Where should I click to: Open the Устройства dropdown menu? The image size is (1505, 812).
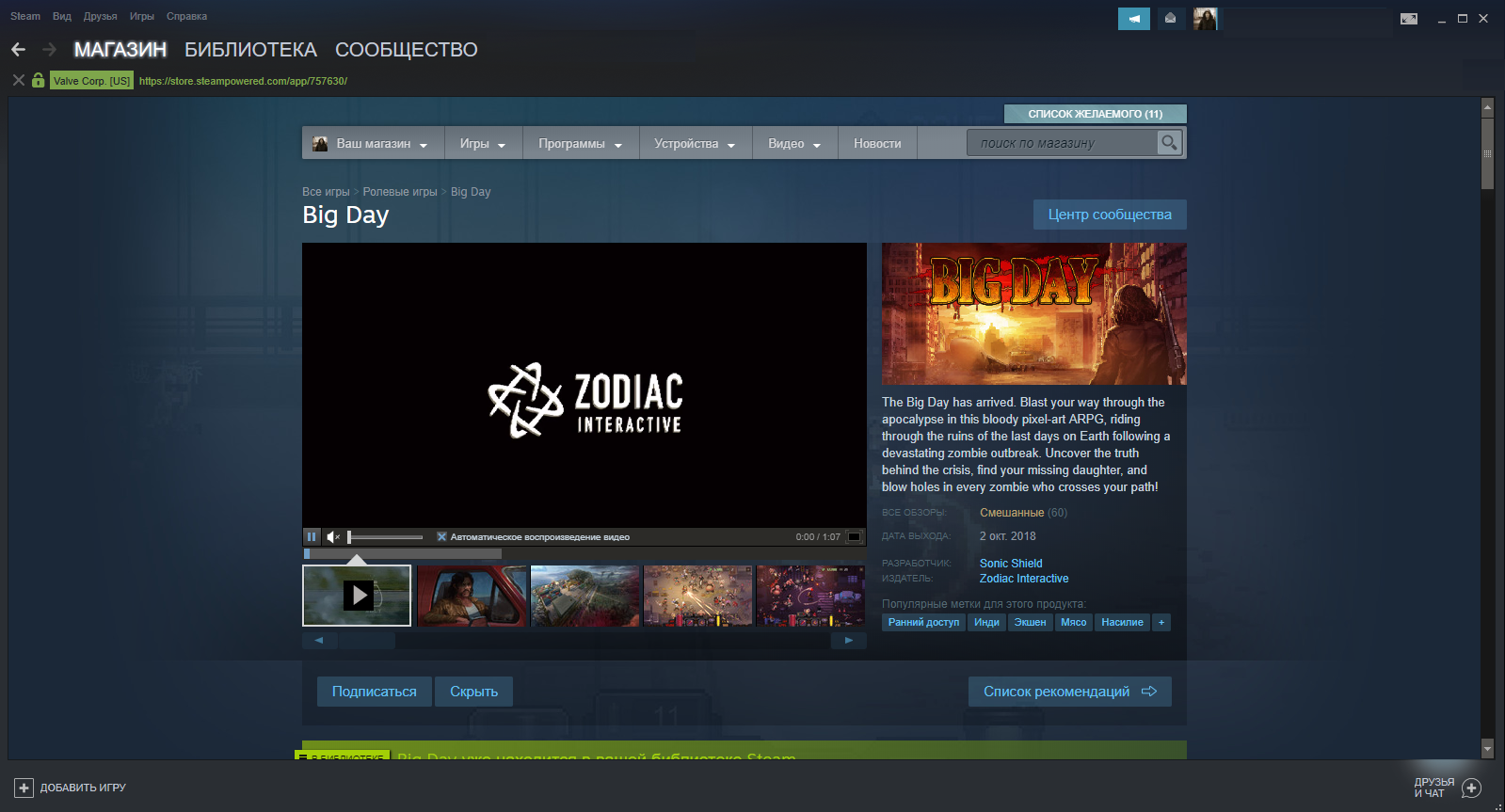pos(695,143)
